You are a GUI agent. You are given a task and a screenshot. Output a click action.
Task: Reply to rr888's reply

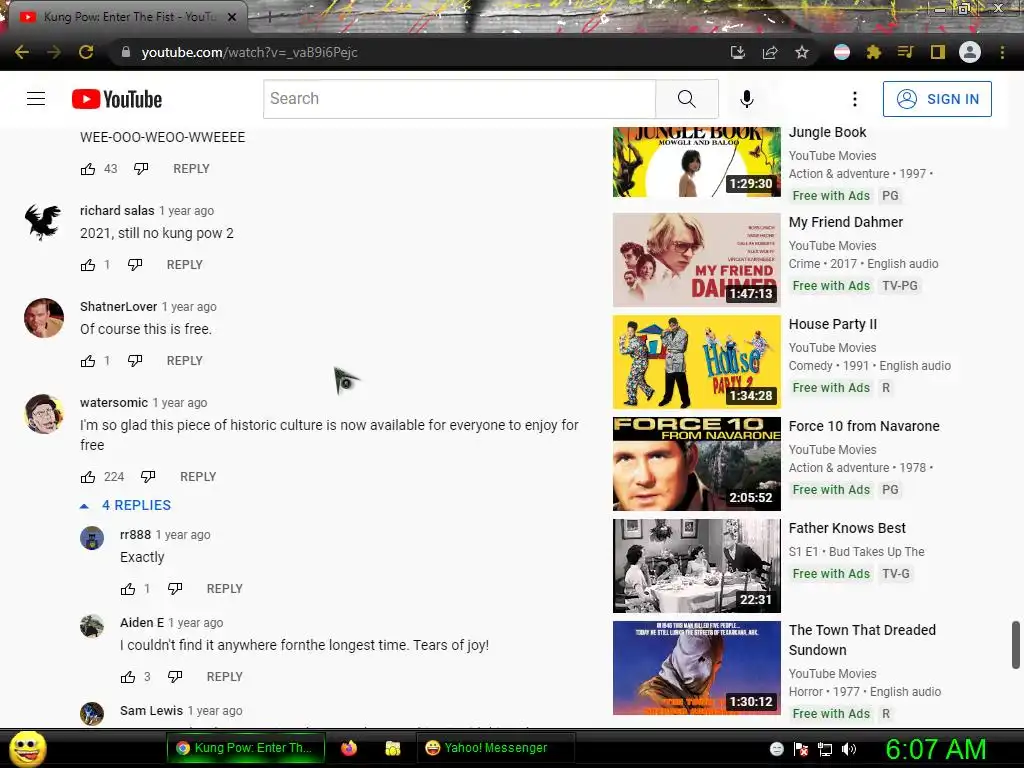point(225,588)
